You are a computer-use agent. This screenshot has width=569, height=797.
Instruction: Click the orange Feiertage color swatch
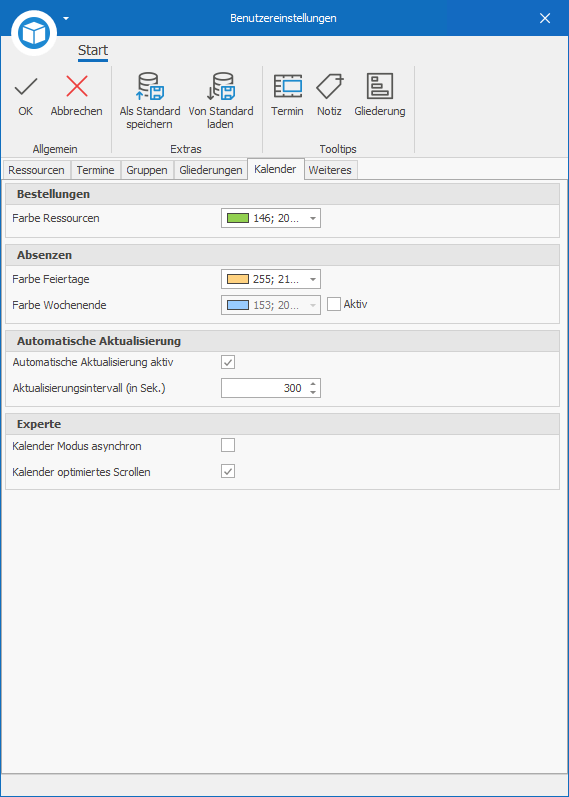[237, 279]
